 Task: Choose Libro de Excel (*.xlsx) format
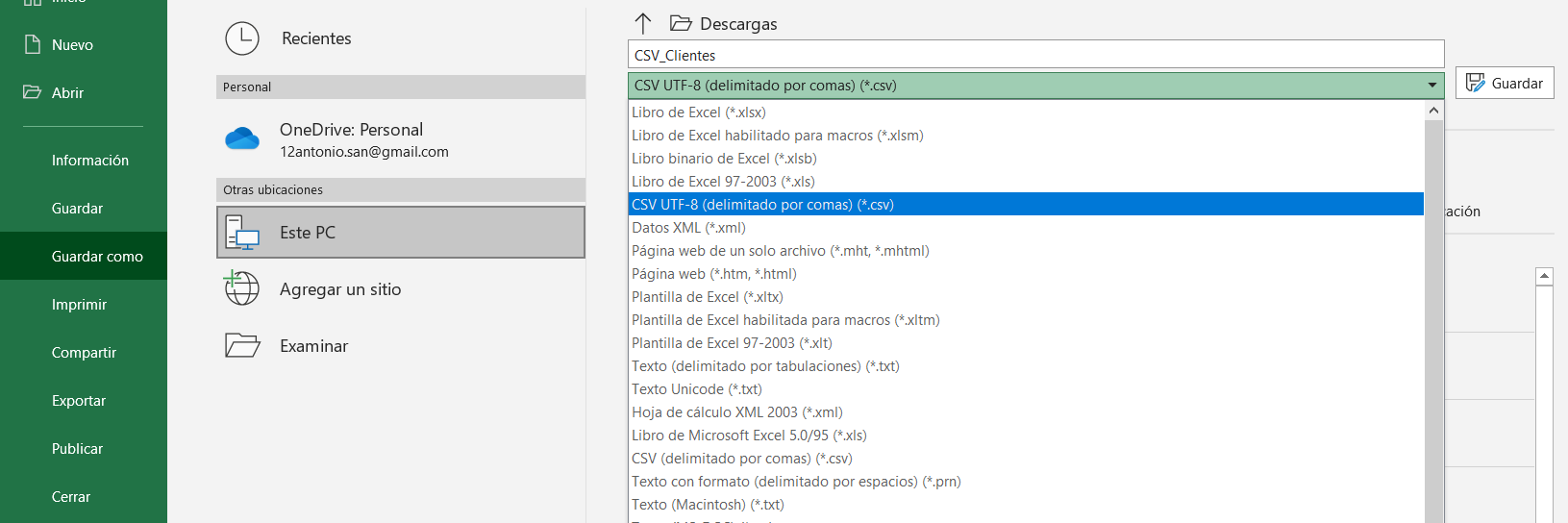(x=1026, y=112)
